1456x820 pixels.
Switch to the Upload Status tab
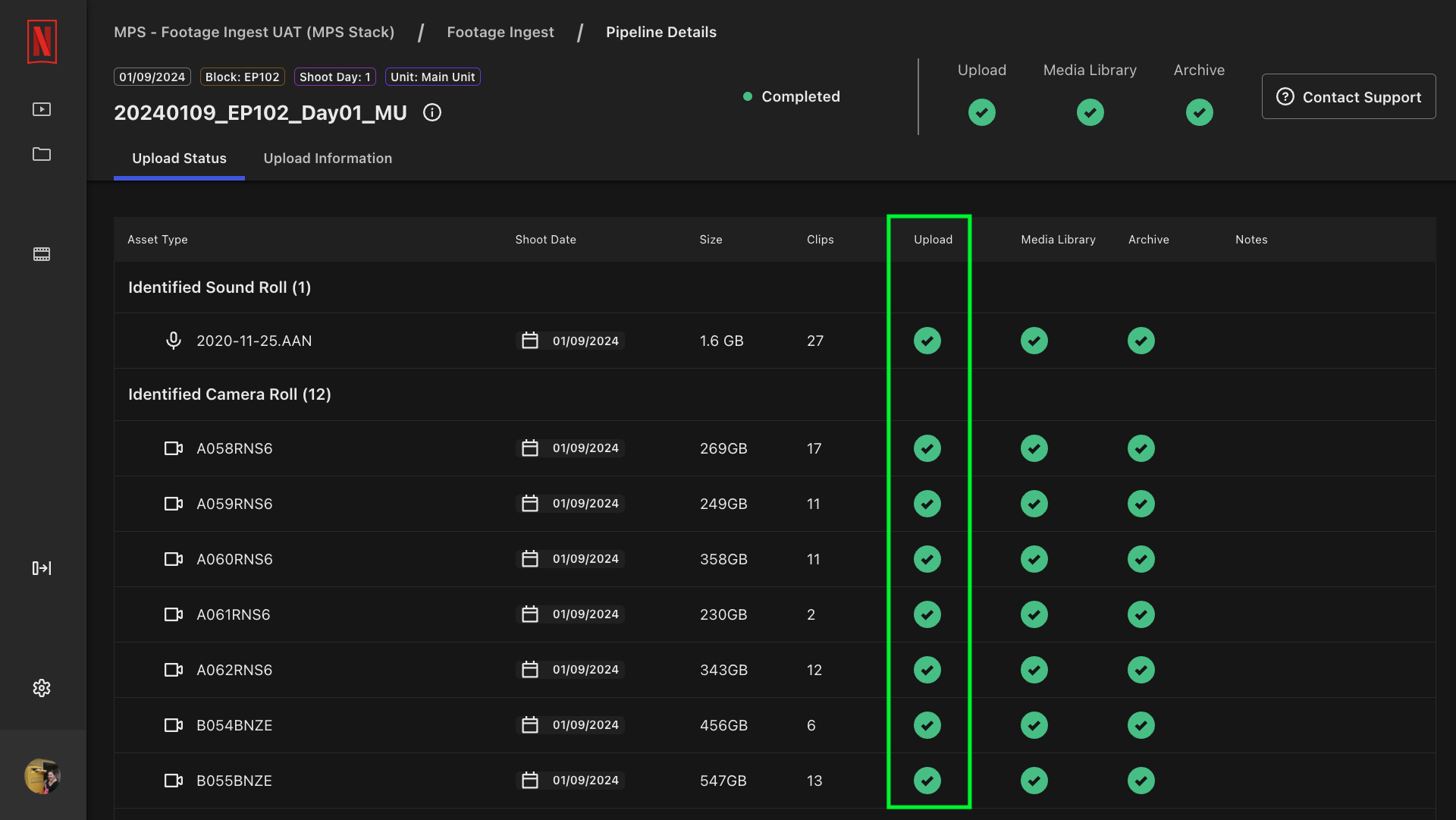(179, 159)
